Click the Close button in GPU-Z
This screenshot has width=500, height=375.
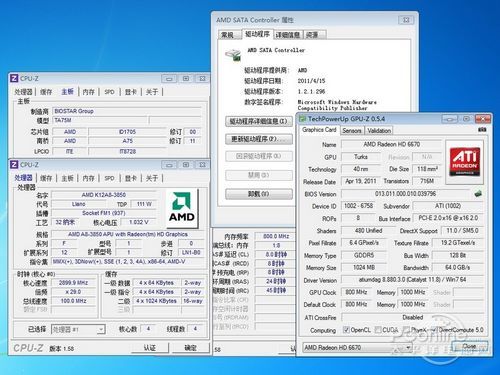469,346
